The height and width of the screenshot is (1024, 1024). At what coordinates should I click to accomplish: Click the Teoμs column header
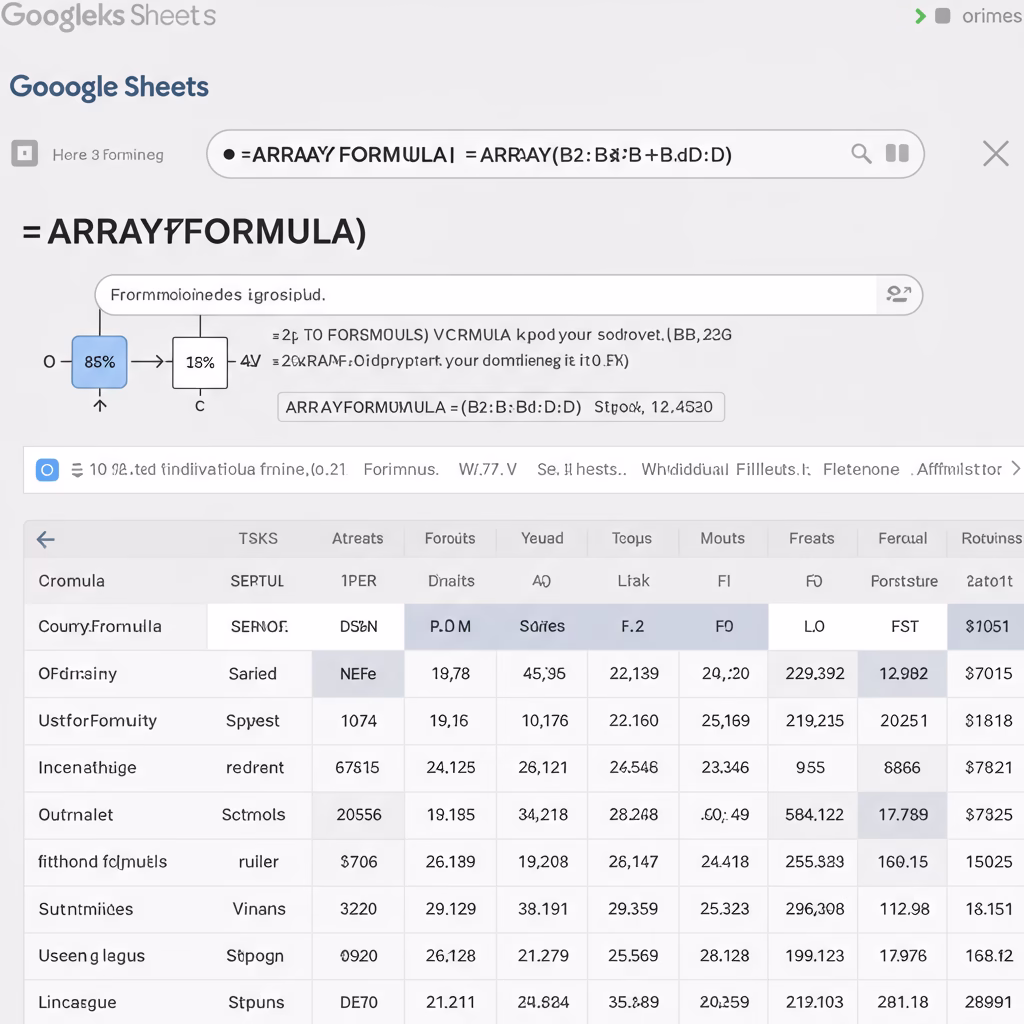tap(632, 539)
